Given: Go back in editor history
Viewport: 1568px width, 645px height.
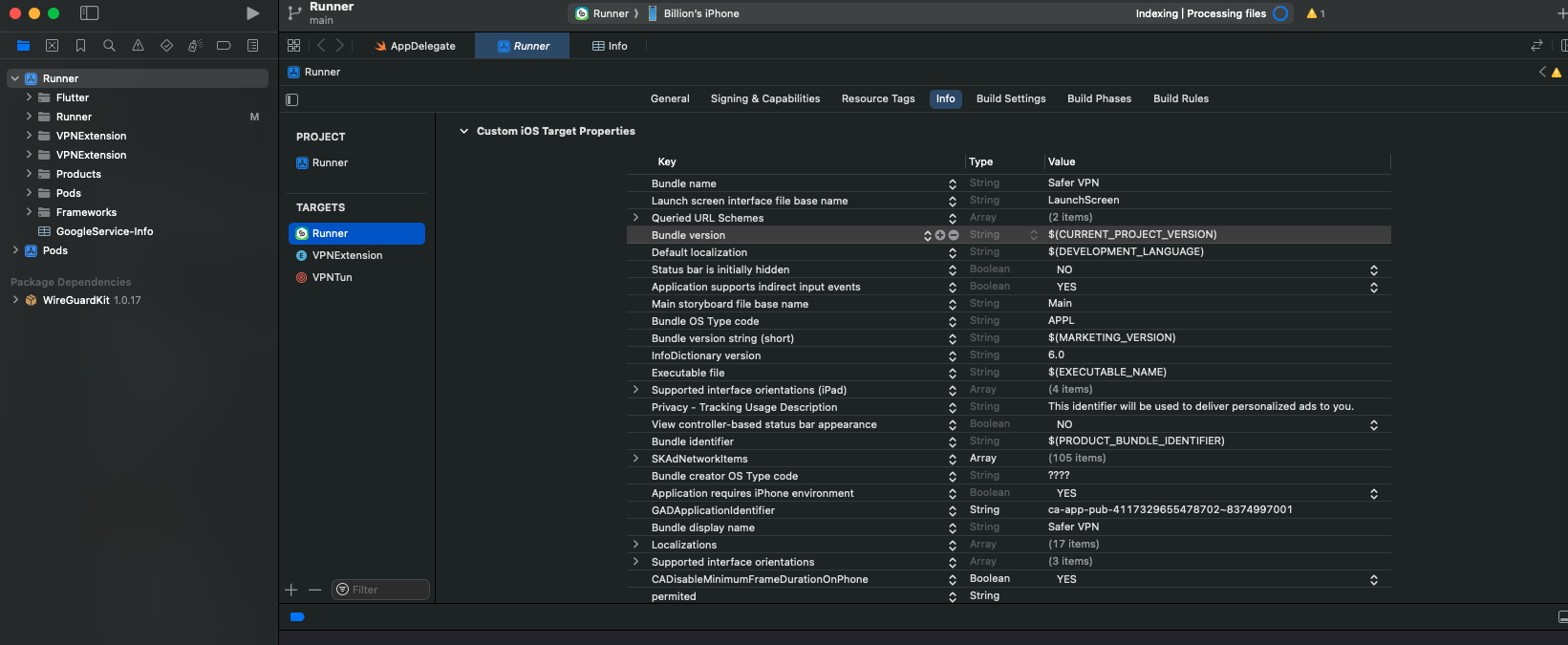Looking at the screenshot, I should click(321, 46).
